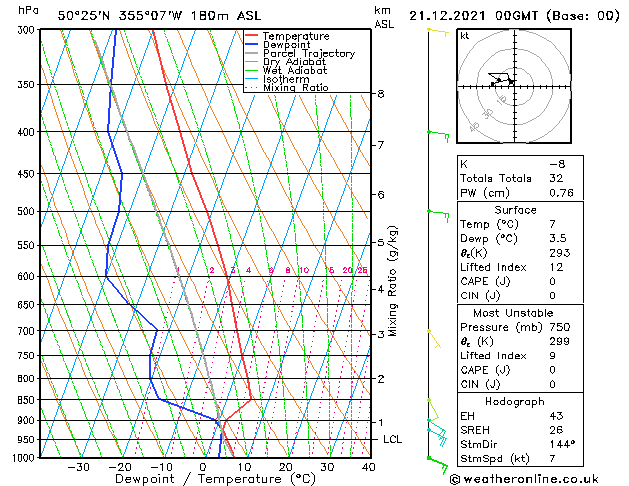Click the 700 hPa pressure label
This screenshot has height=486, width=629.
tap(27, 331)
